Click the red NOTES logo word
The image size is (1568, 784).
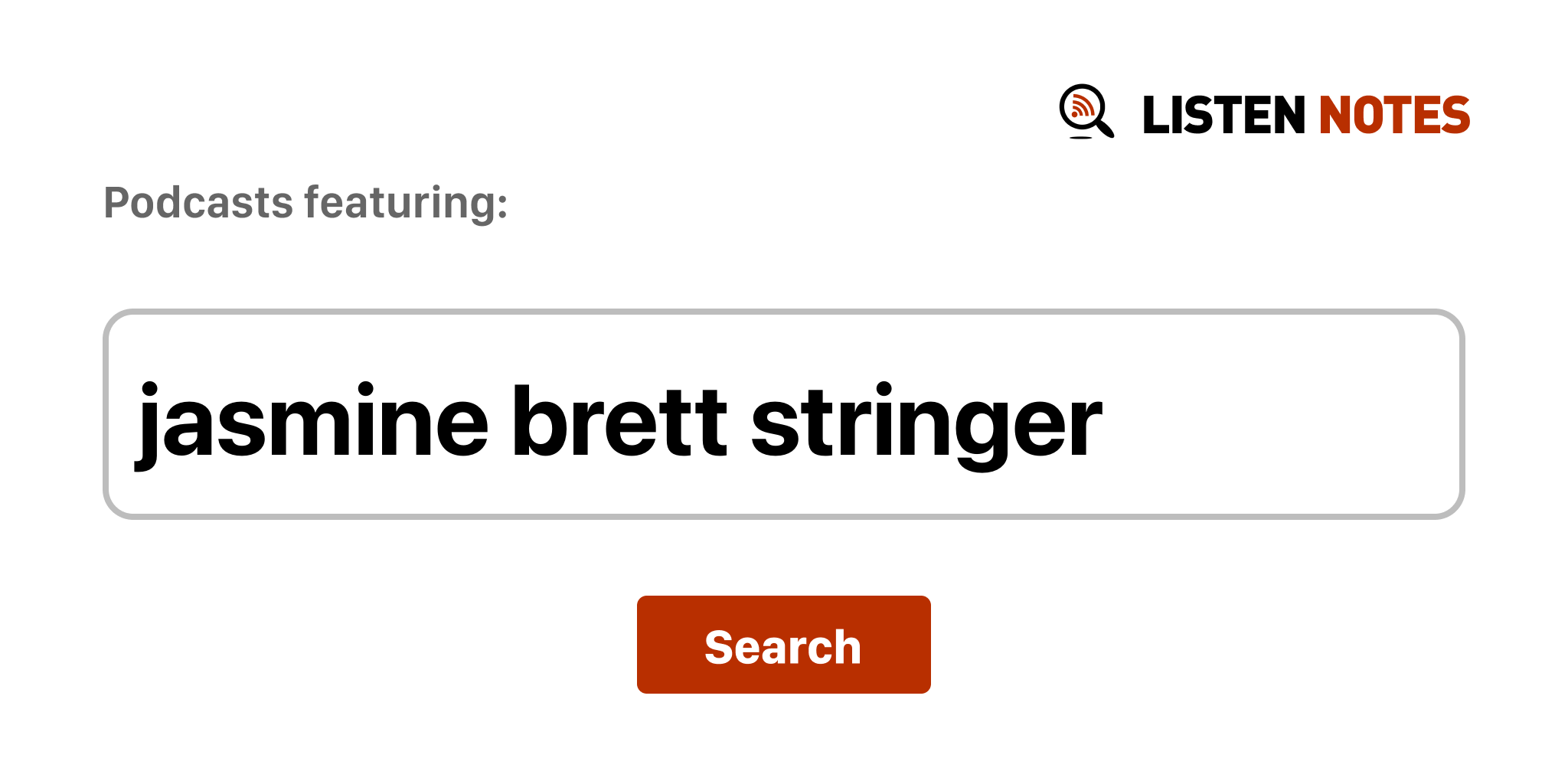pyautogui.click(x=1394, y=116)
